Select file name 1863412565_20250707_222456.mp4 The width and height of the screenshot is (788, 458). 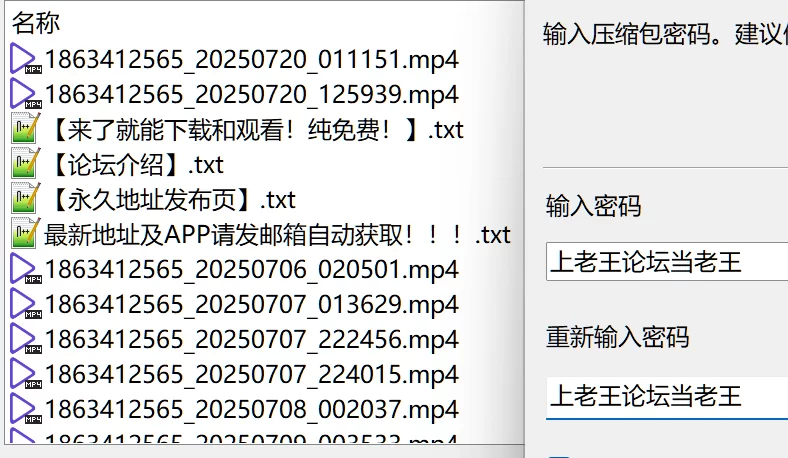pos(252,339)
